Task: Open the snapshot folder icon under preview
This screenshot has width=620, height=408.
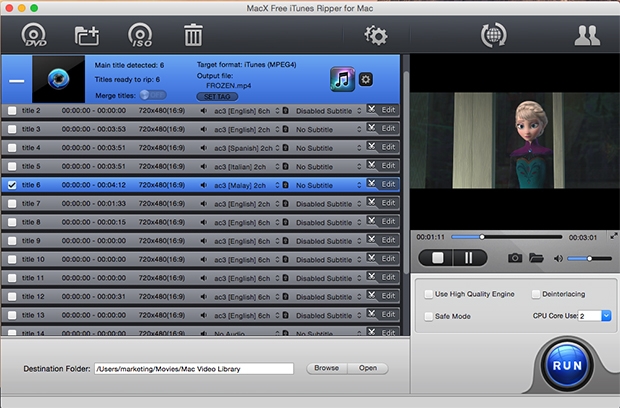Action: (537, 258)
